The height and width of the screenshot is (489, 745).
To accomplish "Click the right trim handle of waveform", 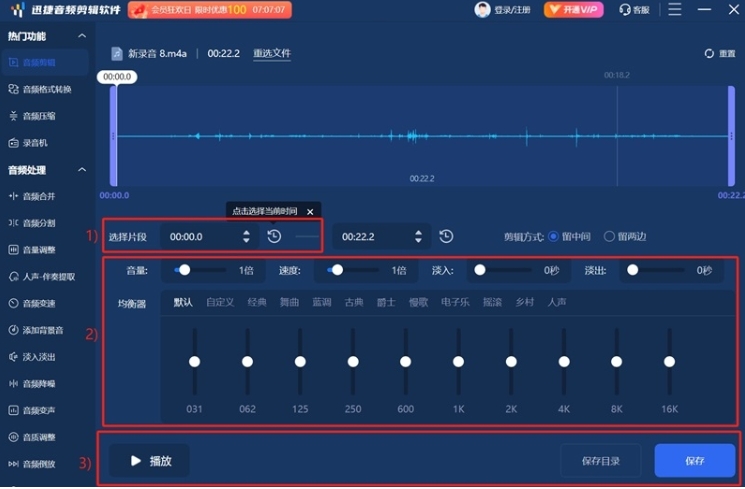I will click(x=731, y=136).
